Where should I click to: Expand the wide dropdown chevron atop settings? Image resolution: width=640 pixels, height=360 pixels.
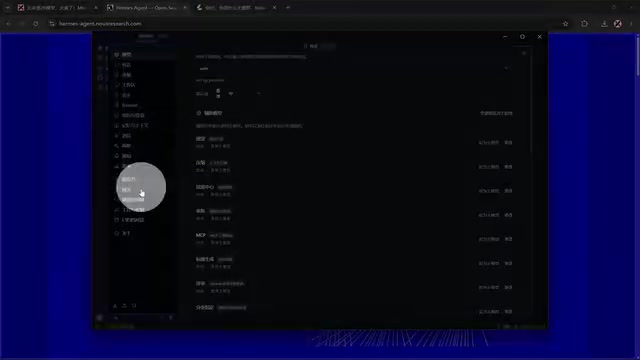(x=506, y=69)
